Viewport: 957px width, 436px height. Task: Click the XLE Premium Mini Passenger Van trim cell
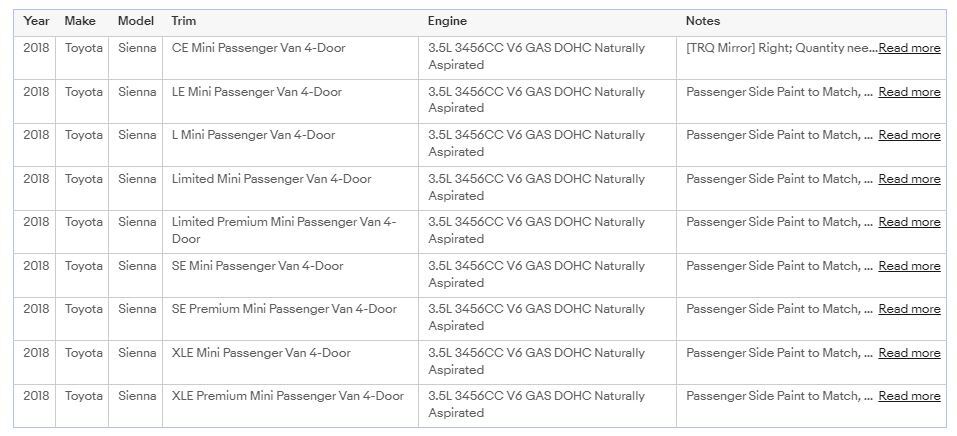pos(288,396)
